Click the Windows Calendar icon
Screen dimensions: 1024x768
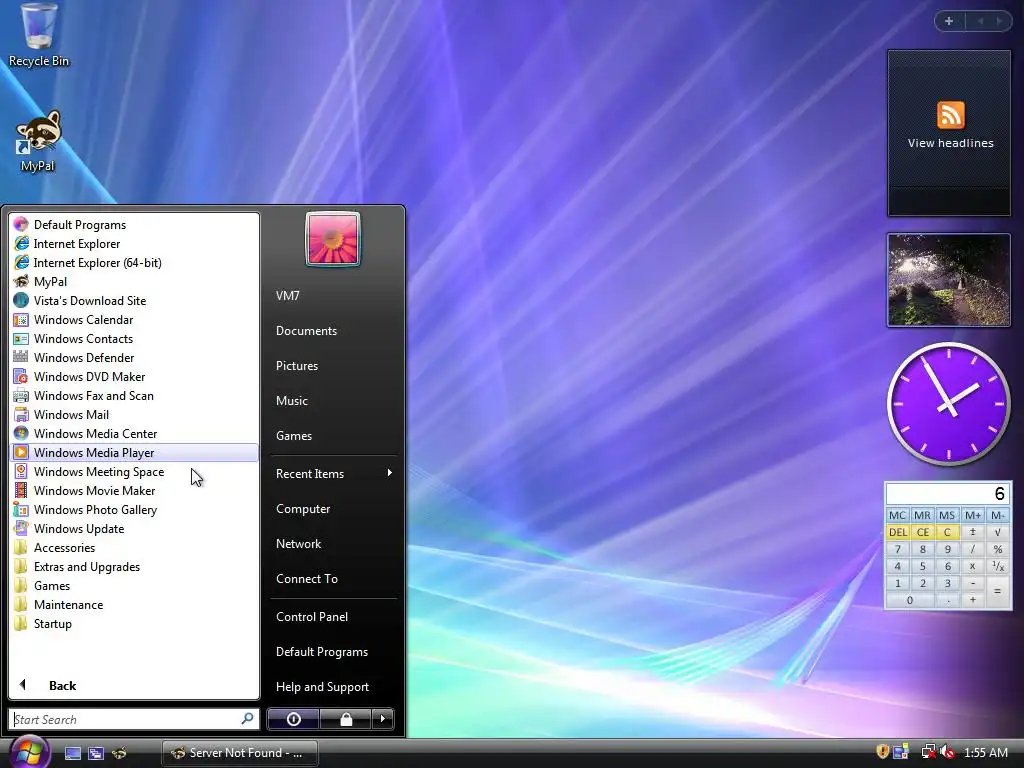click(21, 319)
